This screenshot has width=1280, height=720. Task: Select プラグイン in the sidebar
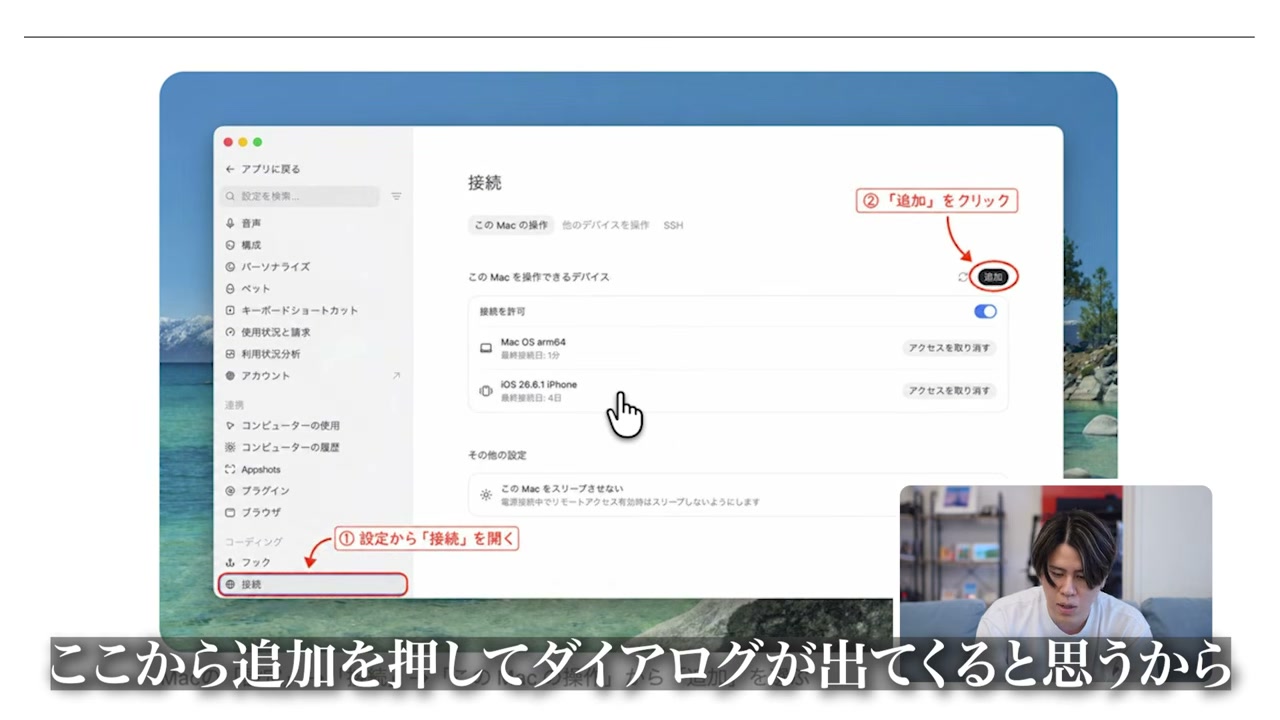(x=257, y=491)
